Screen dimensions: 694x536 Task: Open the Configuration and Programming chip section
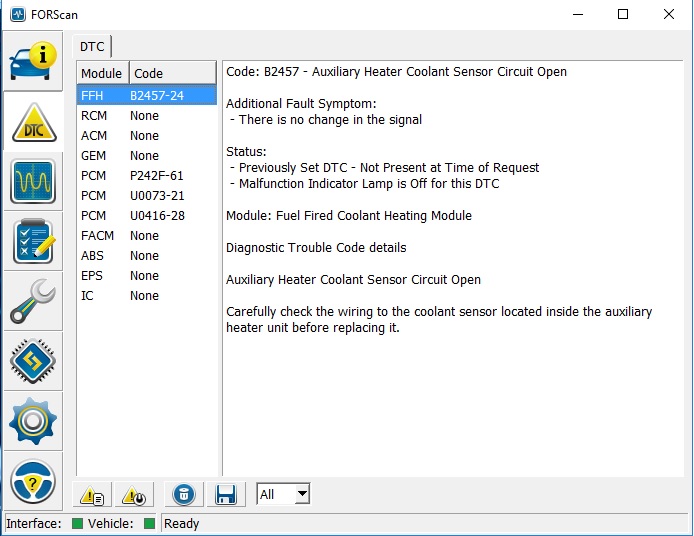point(33,361)
